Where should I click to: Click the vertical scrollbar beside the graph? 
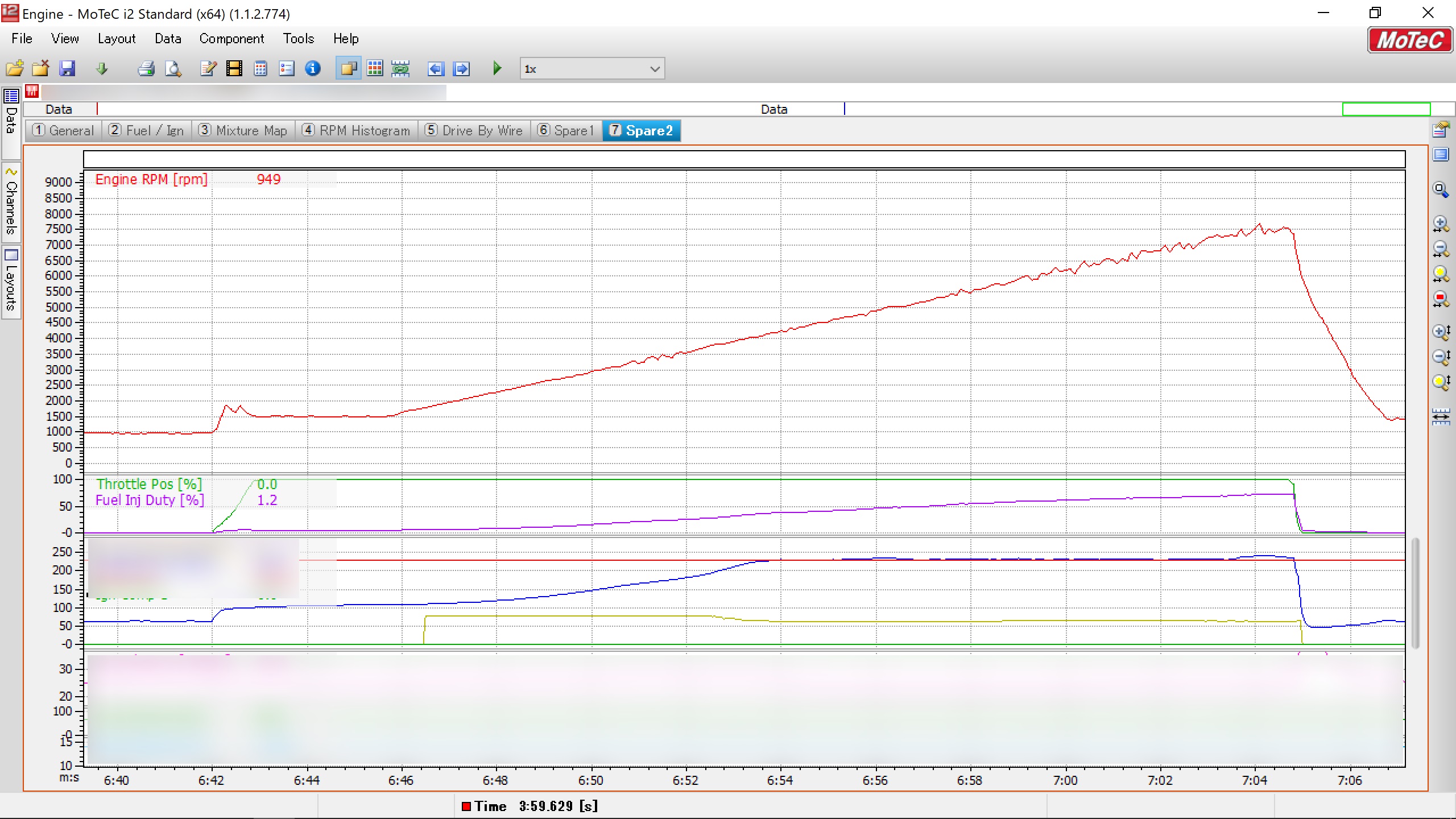[1416, 591]
